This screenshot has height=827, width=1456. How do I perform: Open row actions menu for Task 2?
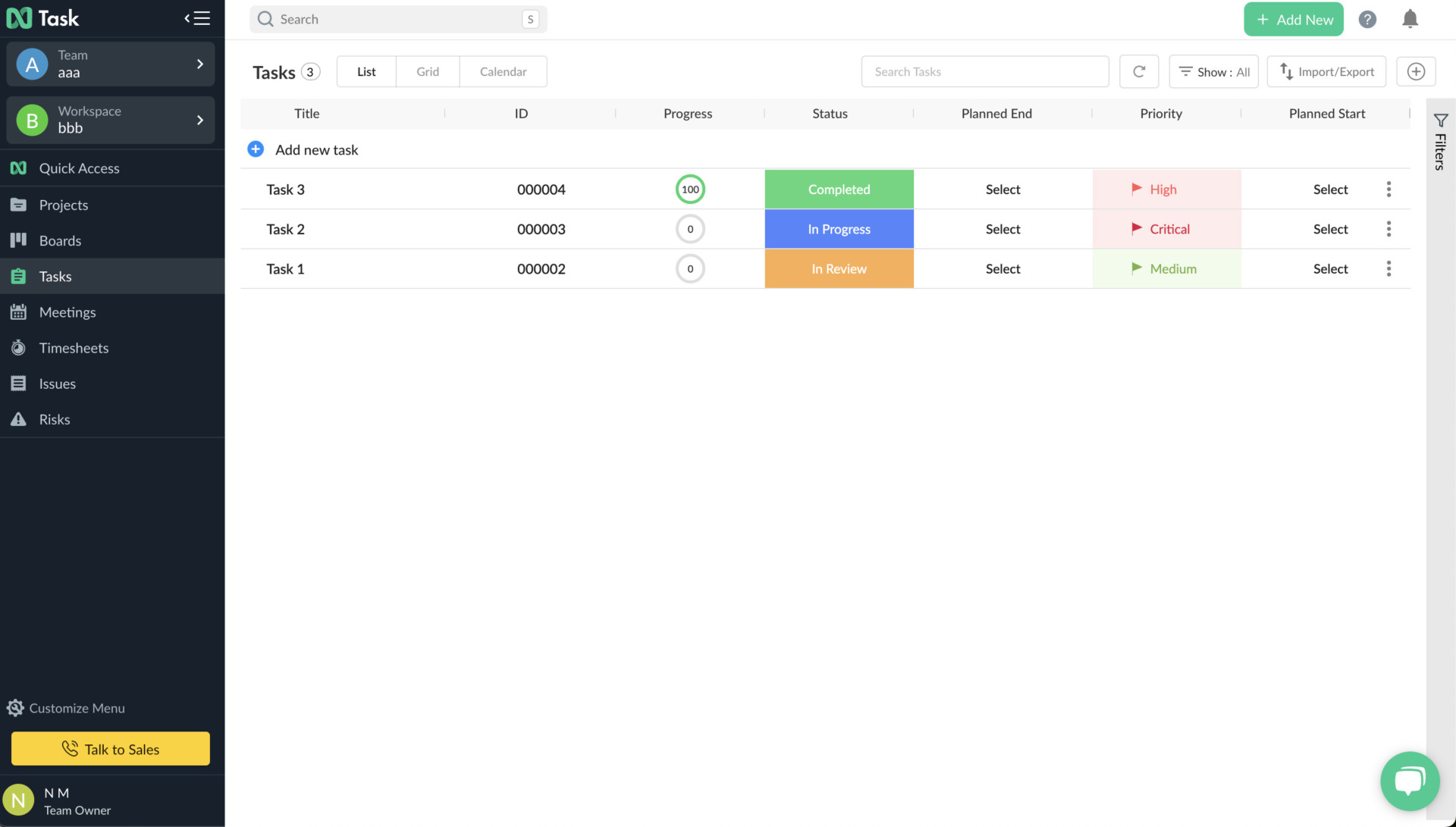click(x=1389, y=228)
